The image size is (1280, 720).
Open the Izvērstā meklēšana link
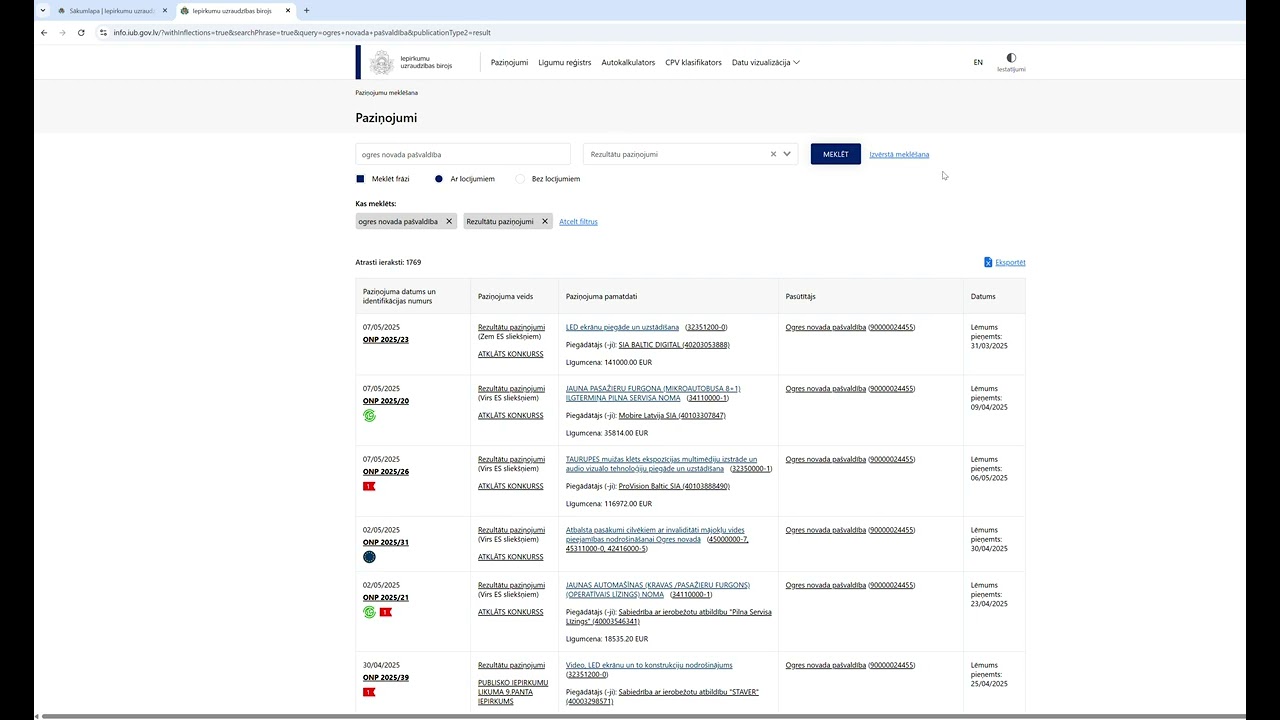click(x=899, y=154)
